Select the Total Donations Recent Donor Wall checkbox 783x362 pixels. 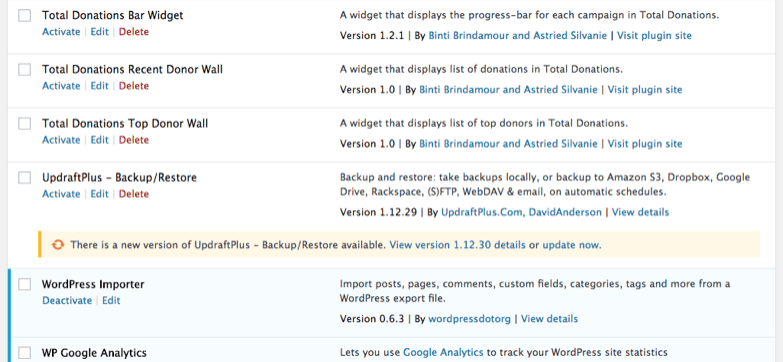[24, 69]
